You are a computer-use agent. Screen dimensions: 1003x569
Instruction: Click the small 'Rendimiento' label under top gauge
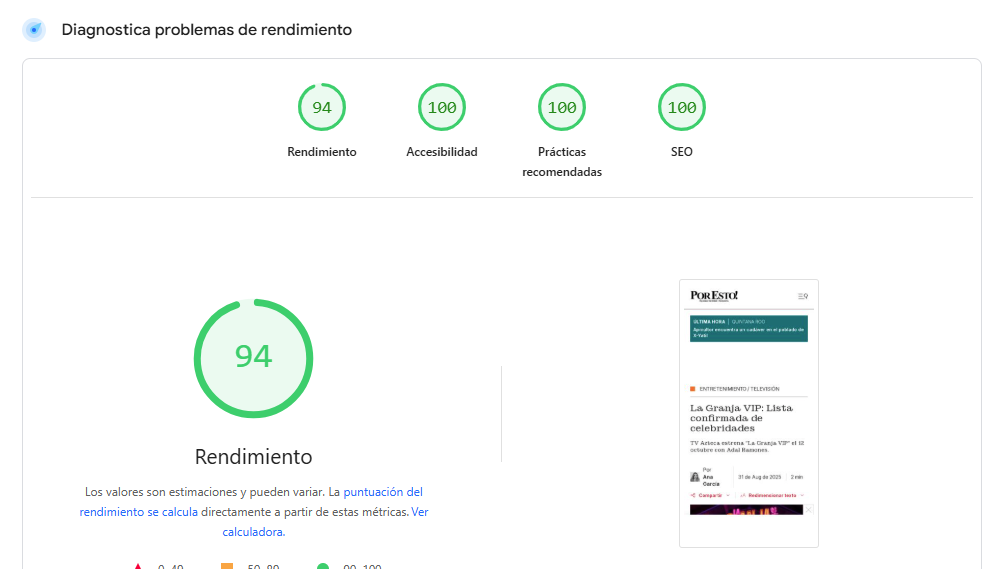[322, 152]
